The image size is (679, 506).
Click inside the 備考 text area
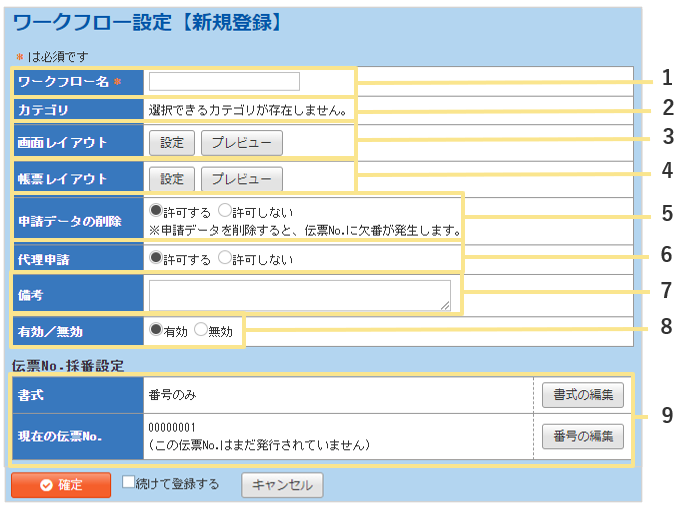pos(299,294)
